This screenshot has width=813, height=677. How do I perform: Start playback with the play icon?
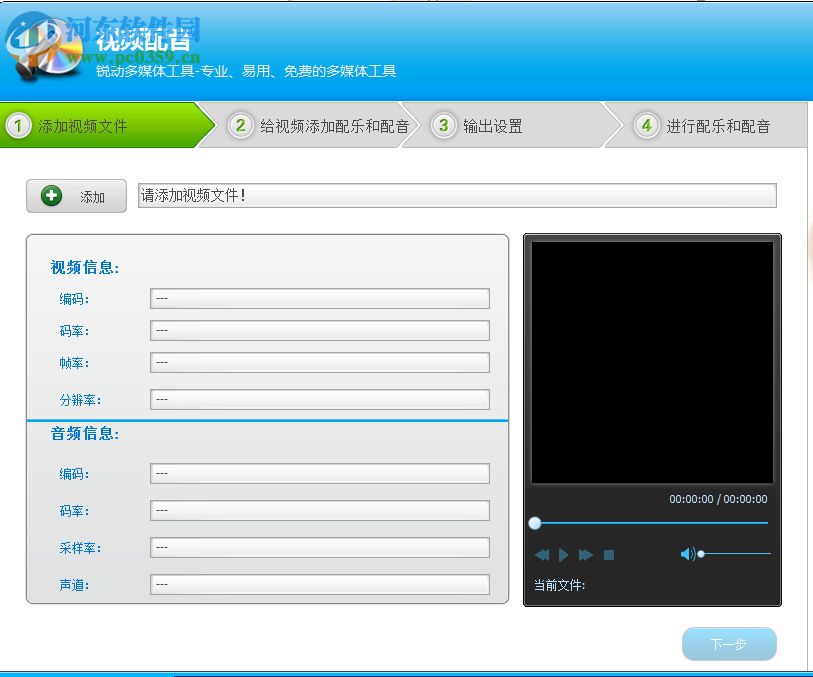(x=564, y=555)
